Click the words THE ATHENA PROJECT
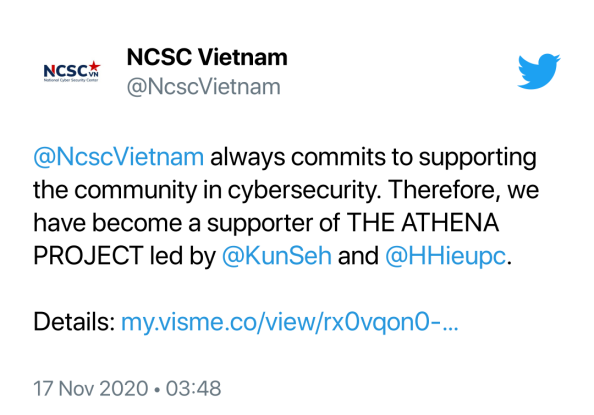Image resolution: width=594 pixels, height=415 pixels. click(x=266, y=239)
